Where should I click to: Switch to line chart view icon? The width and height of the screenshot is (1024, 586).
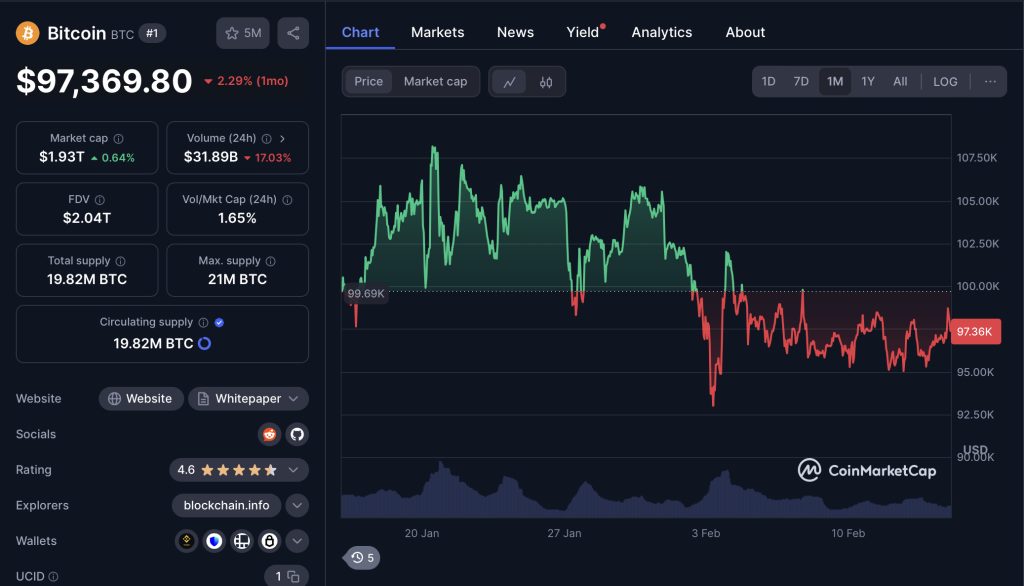coord(509,82)
